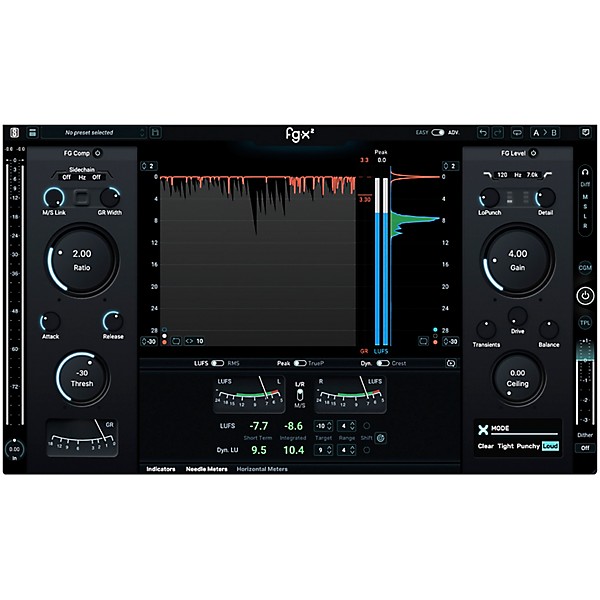Copy A to B with A>B button
Image resolution: width=600 pixels, height=600 pixels.
(545, 133)
